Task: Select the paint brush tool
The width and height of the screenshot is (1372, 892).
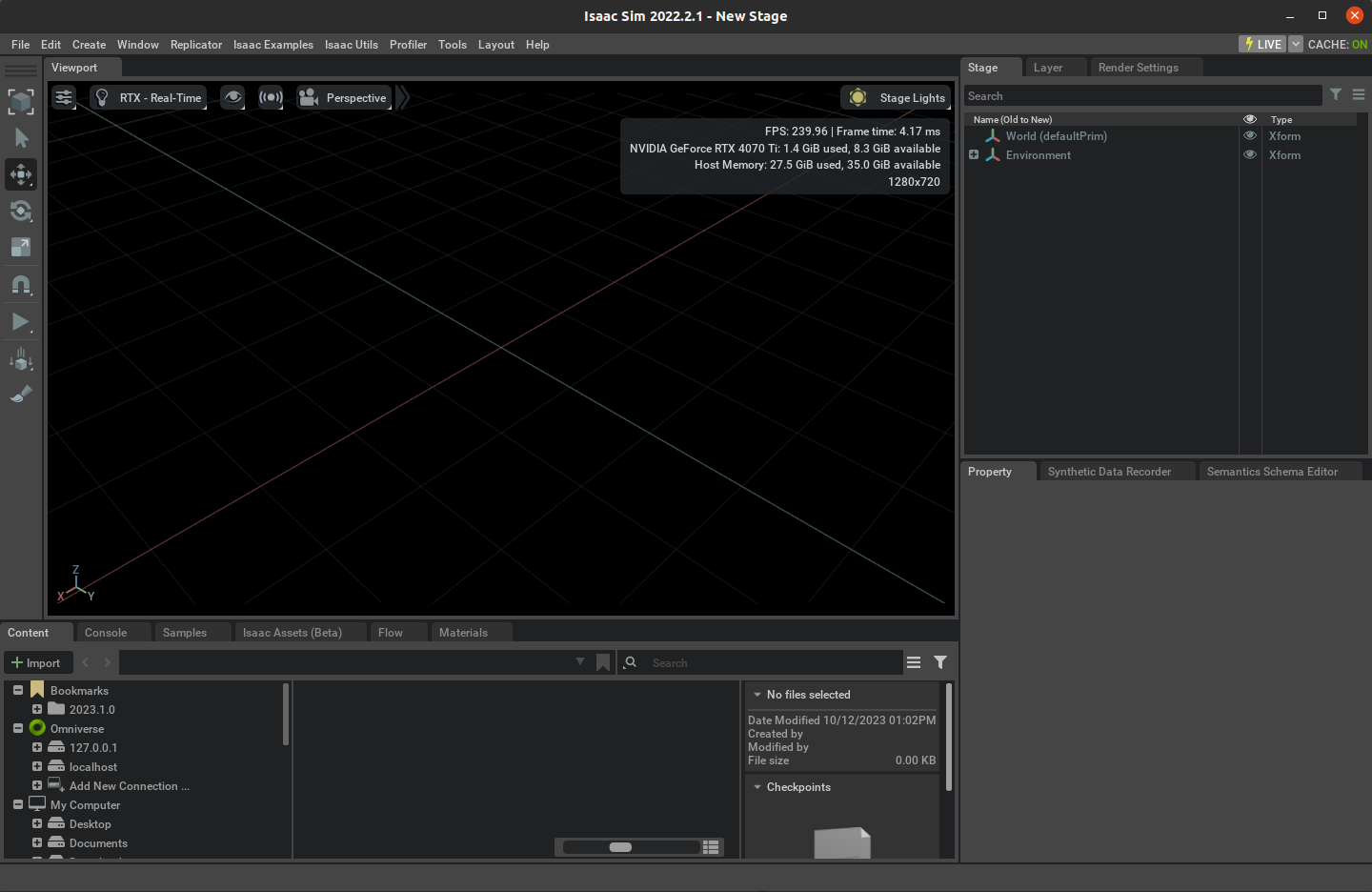Action: (x=21, y=394)
